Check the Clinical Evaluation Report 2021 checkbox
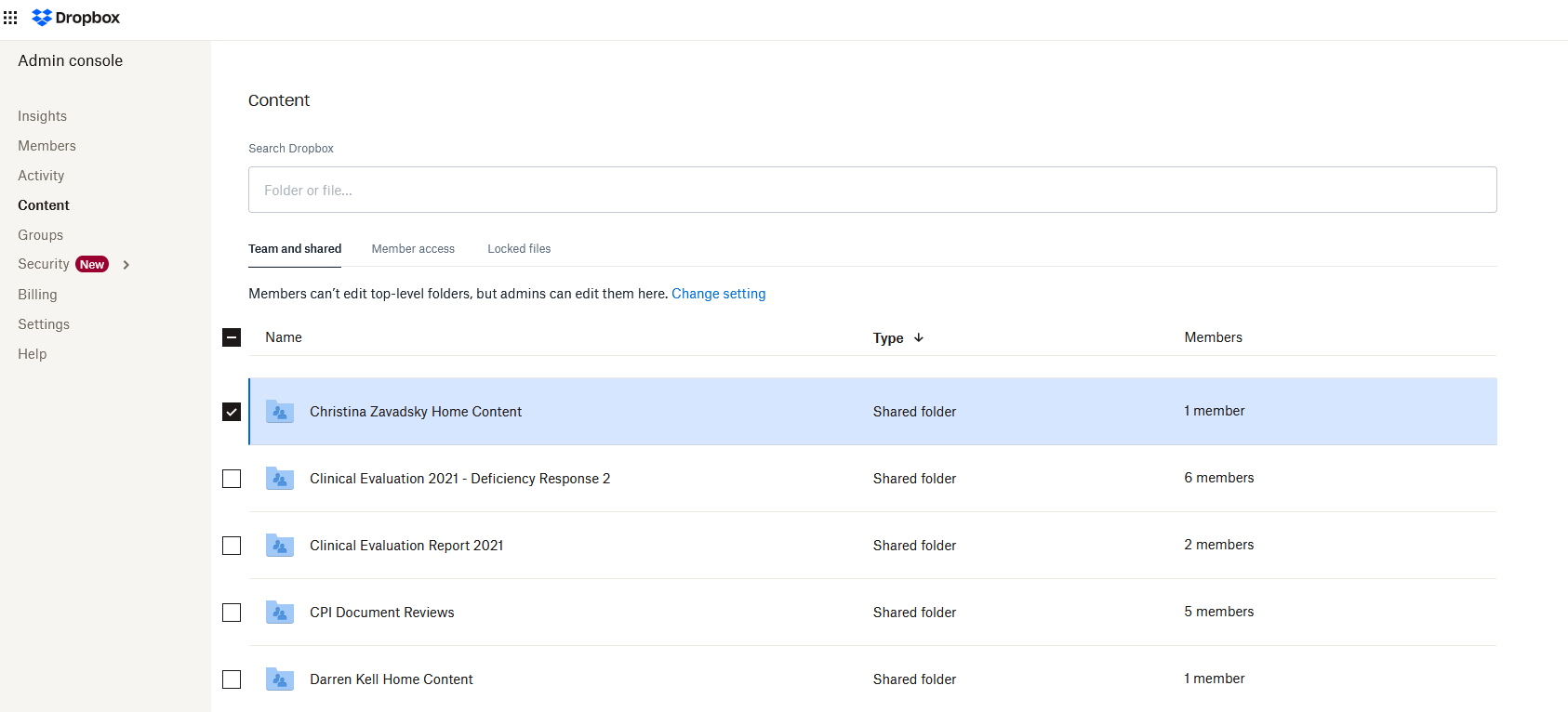This screenshot has height=712, width=1568. point(232,546)
